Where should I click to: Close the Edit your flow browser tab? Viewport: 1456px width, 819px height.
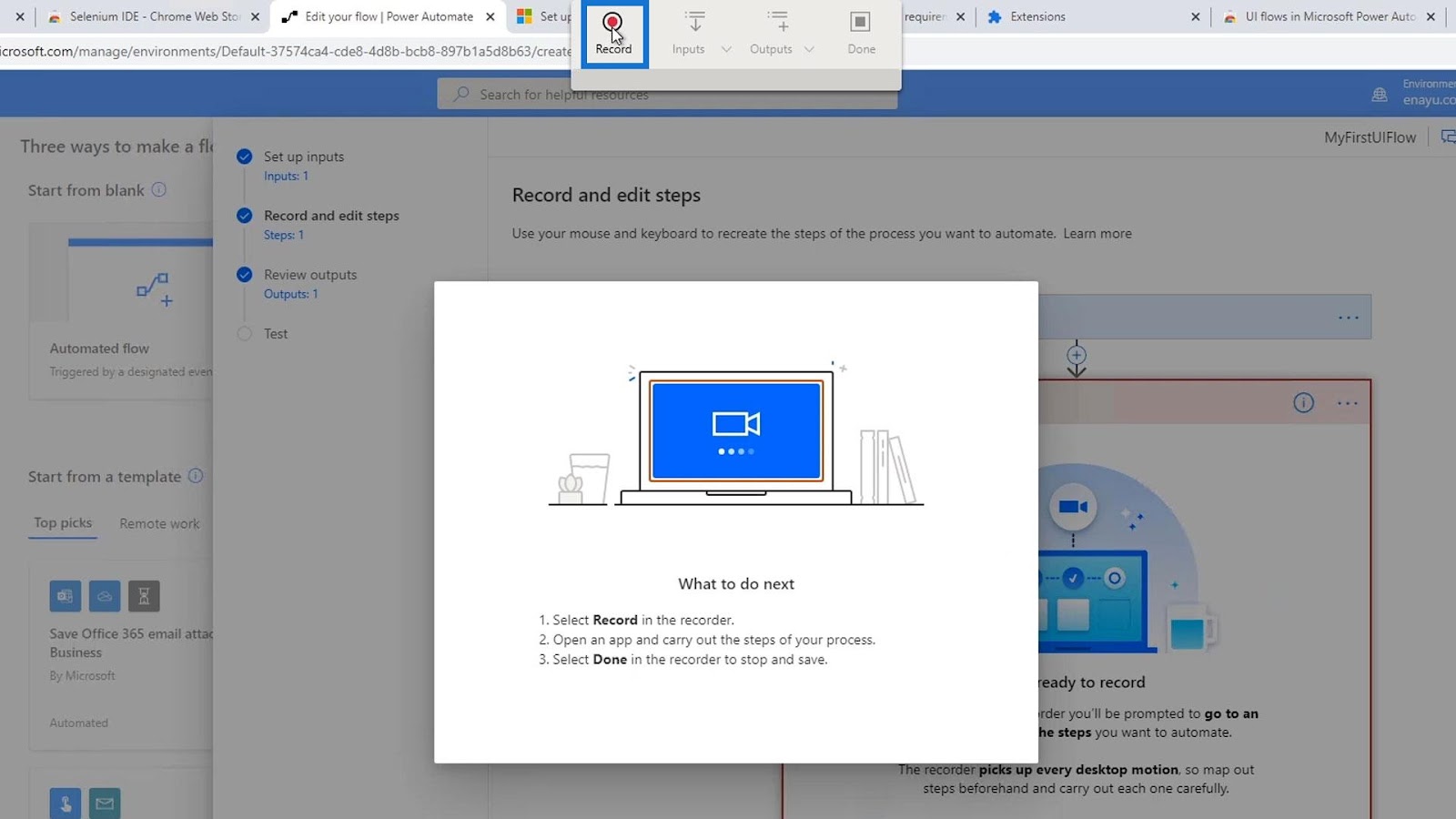pos(490,16)
